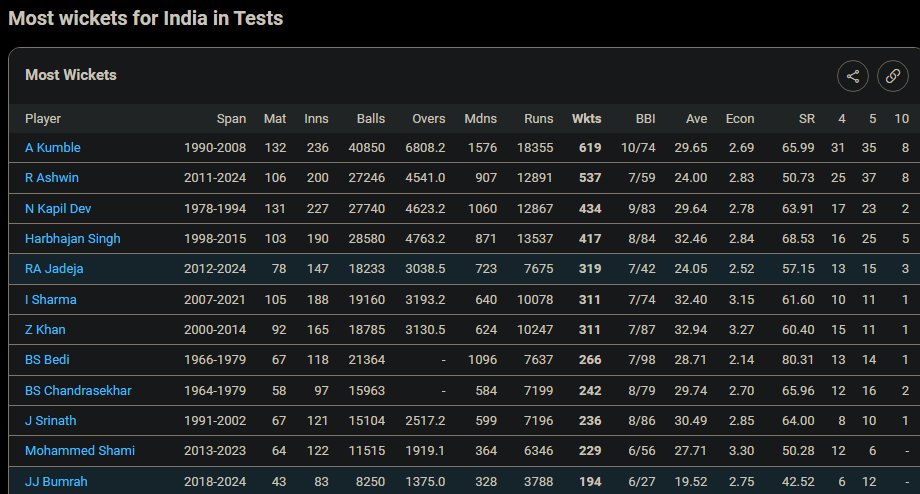920x494 pixels.
Task: Open Harbhajan Singh player page
Action: (73, 239)
